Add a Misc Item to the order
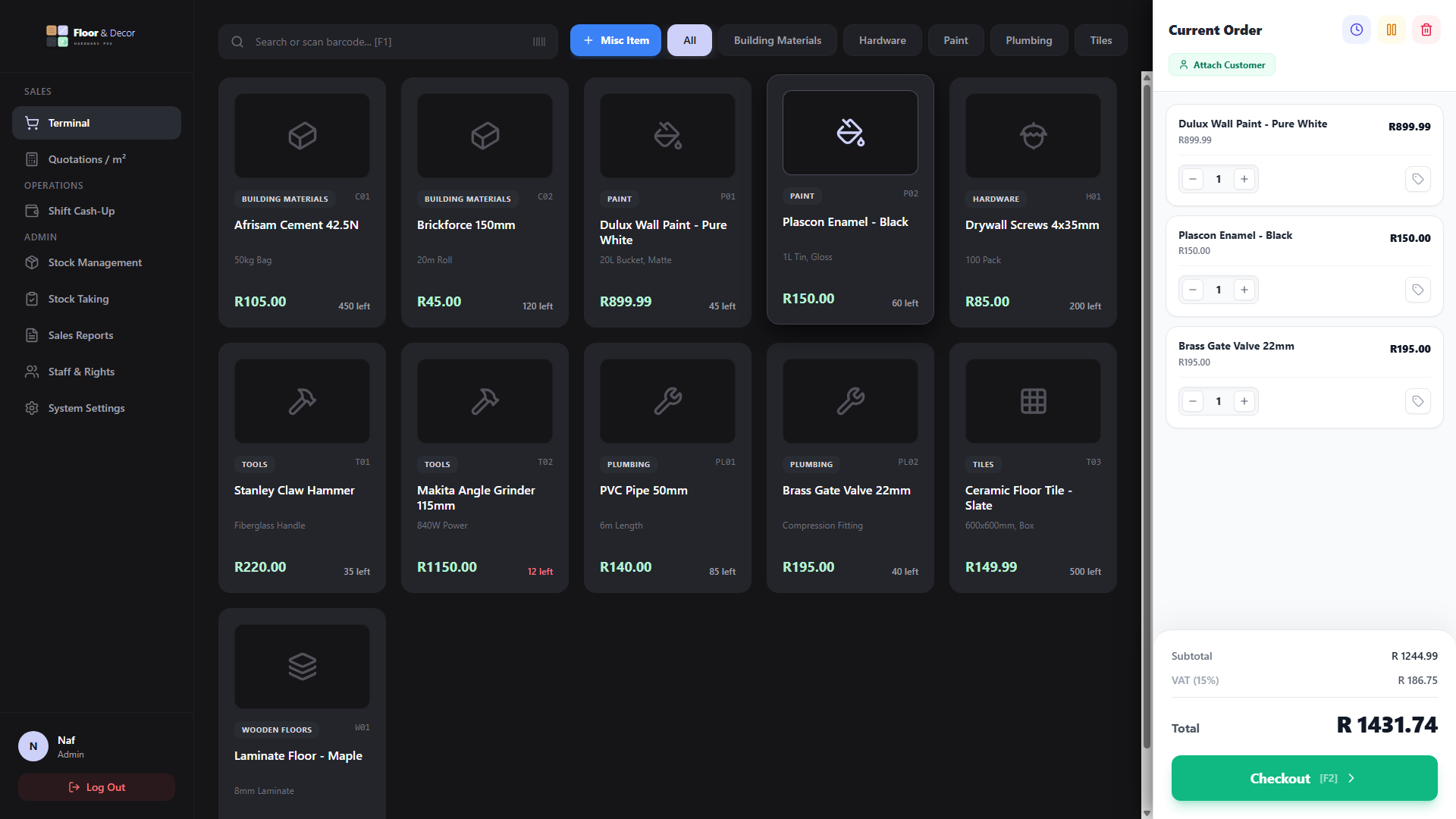This screenshot has height=819, width=1456. pos(615,40)
